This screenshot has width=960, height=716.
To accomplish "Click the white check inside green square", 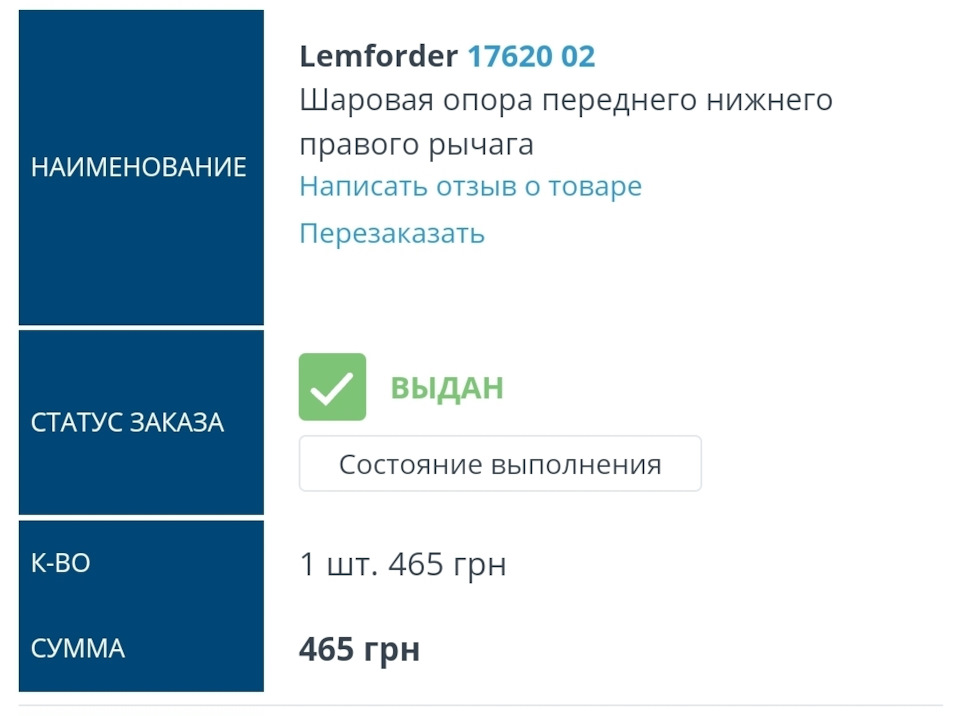I will (x=332, y=387).
